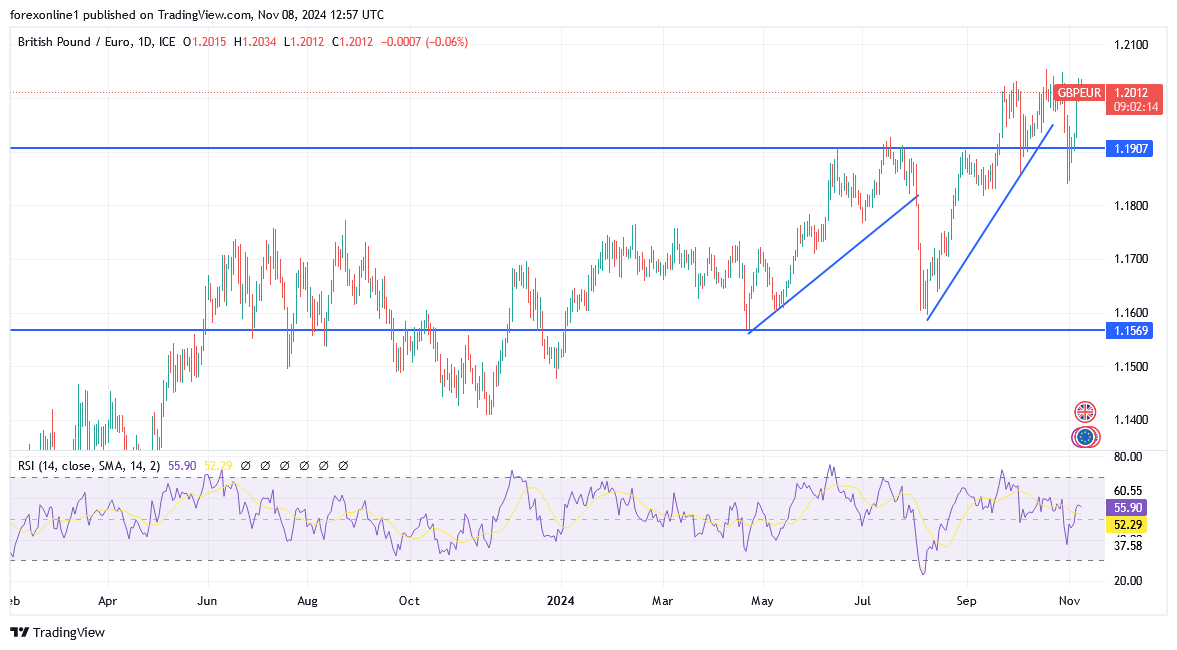The height and width of the screenshot is (650, 1177).
Task: Click the 1.2100 price scale label
Action: (x=1131, y=45)
